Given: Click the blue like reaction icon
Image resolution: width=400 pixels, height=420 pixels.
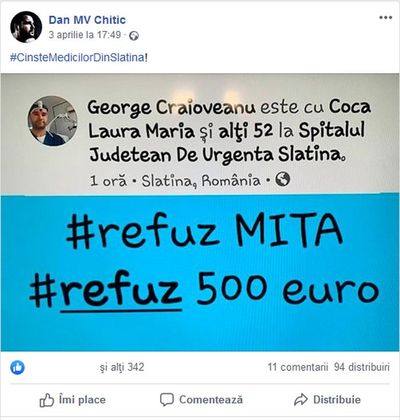Looking at the screenshot, I should 17,367.
